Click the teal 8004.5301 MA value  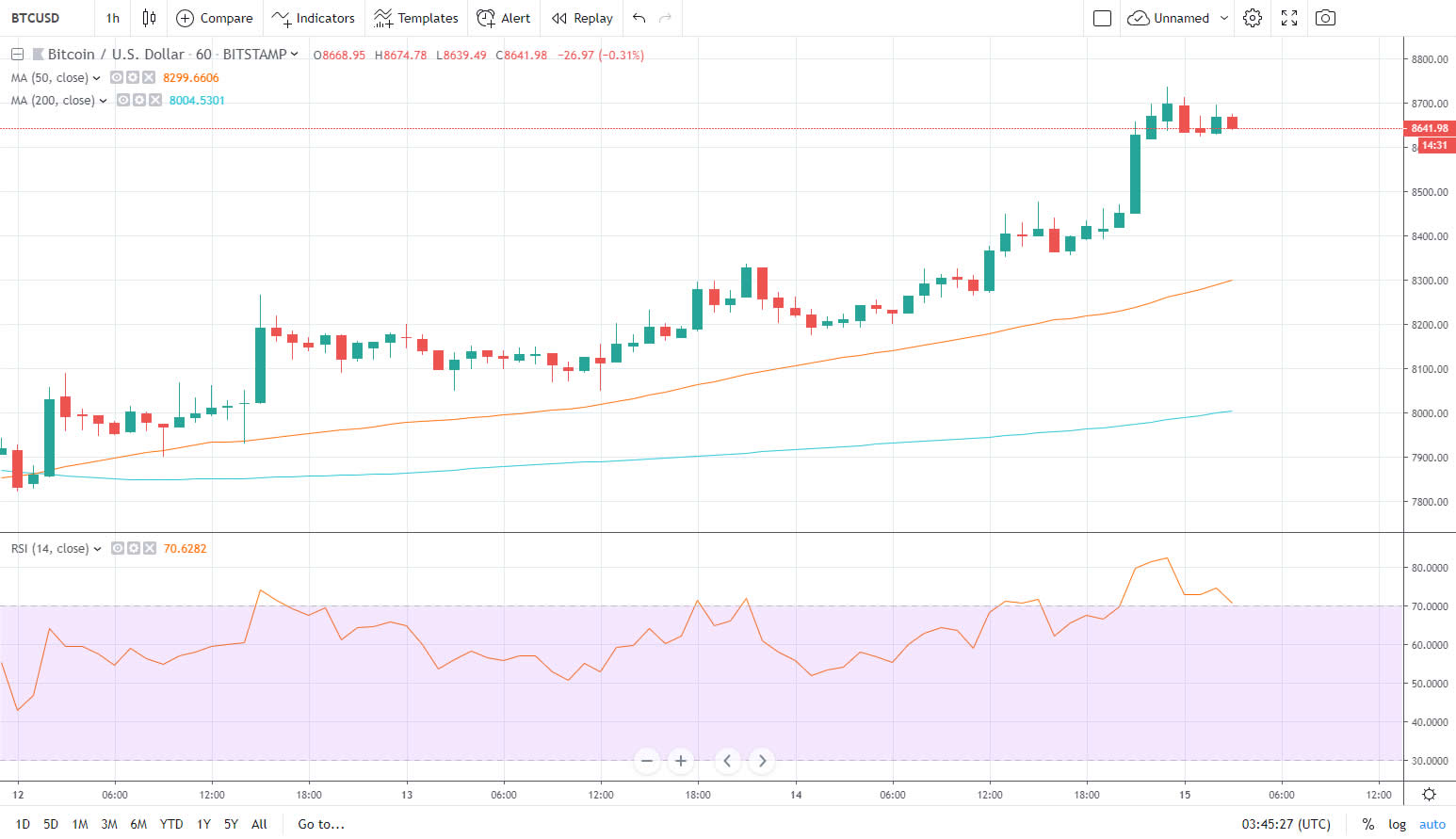click(197, 101)
